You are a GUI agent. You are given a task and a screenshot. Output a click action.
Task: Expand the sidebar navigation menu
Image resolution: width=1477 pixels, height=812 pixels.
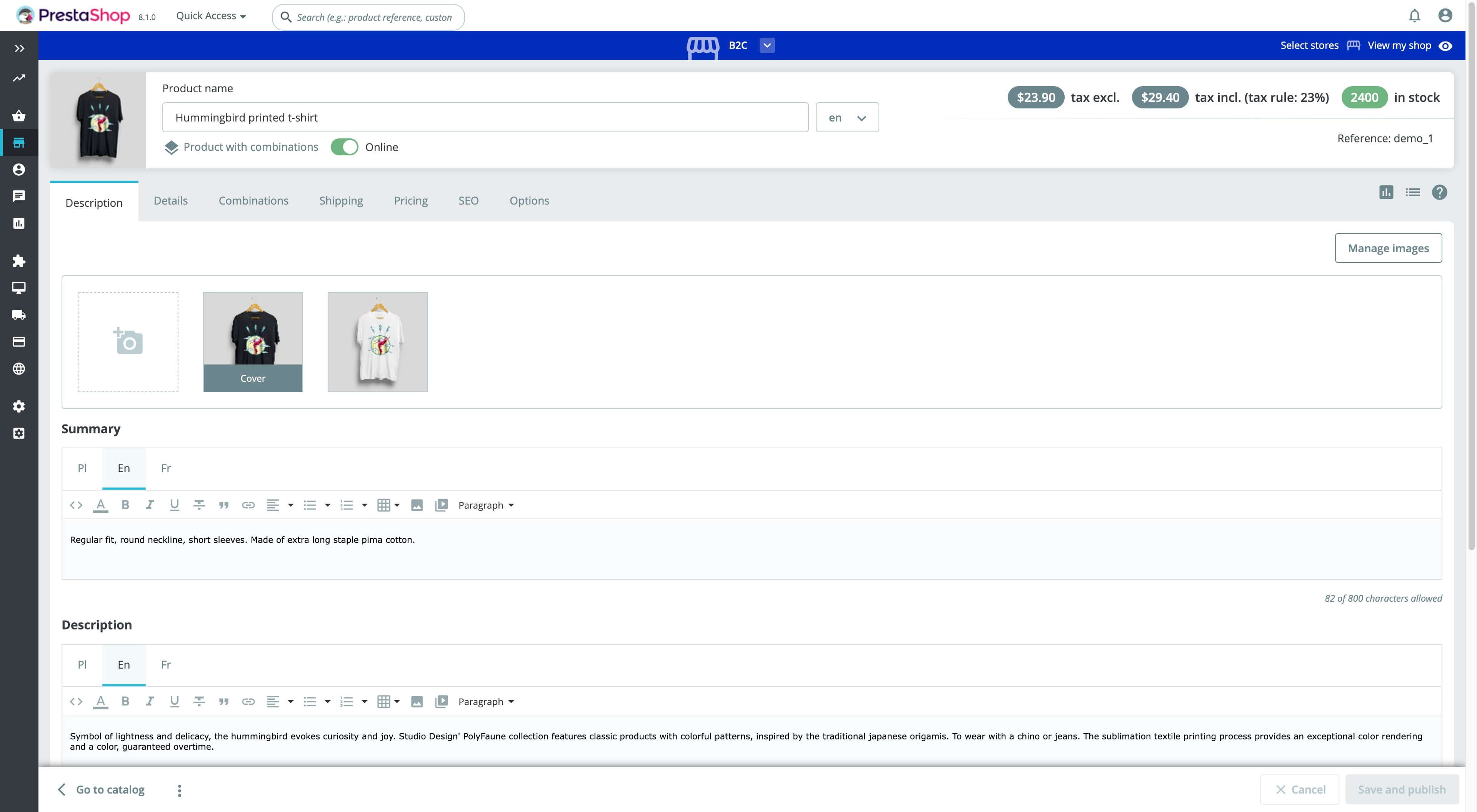point(19,49)
